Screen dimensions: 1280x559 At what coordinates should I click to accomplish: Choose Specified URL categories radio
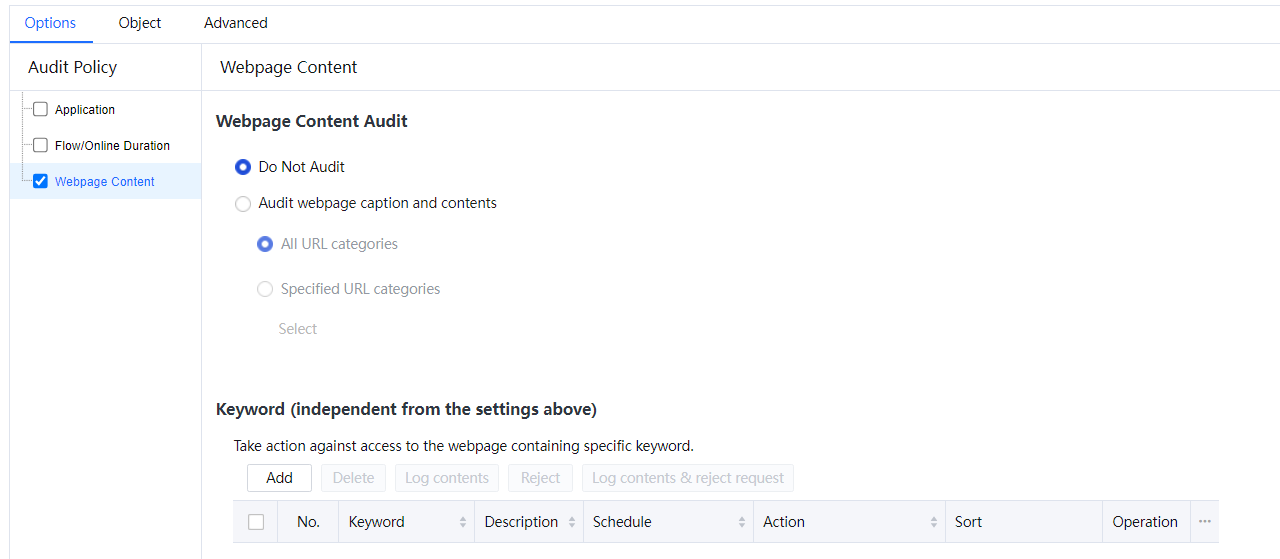(265, 289)
